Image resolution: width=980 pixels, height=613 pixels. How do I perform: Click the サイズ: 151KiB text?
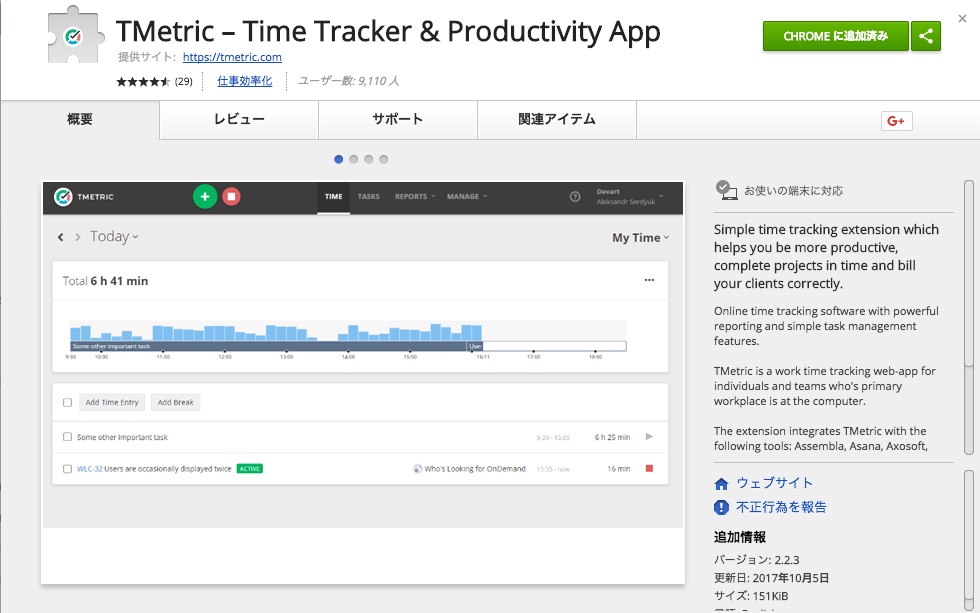[x=751, y=596]
